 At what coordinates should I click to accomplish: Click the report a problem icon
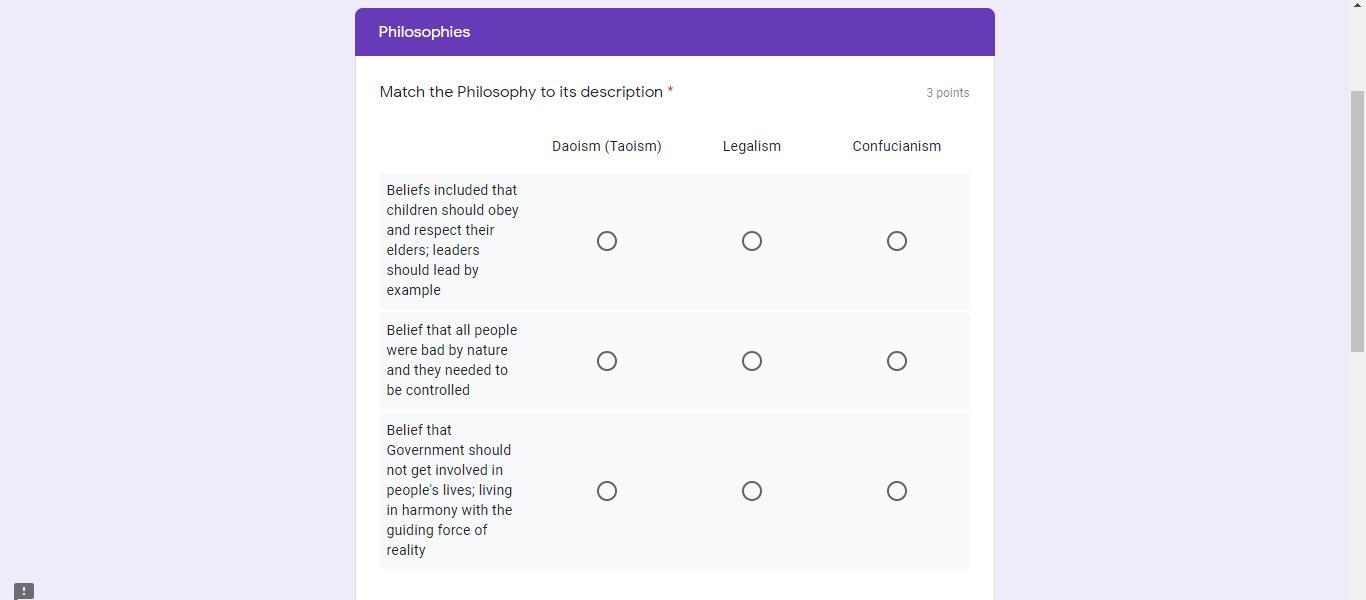pyautogui.click(x=24, y=591)
